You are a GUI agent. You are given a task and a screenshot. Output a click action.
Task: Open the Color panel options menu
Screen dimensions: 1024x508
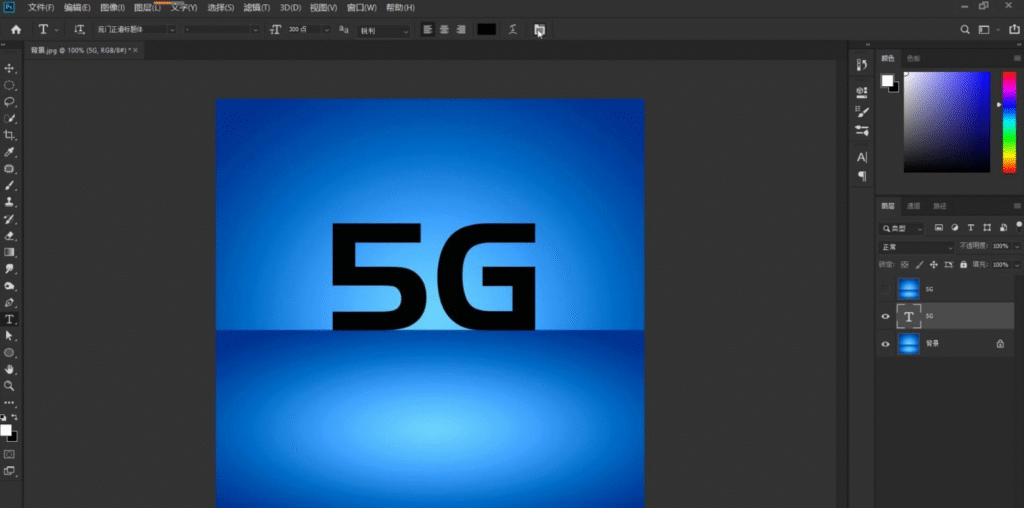(x=1017, y=58)
